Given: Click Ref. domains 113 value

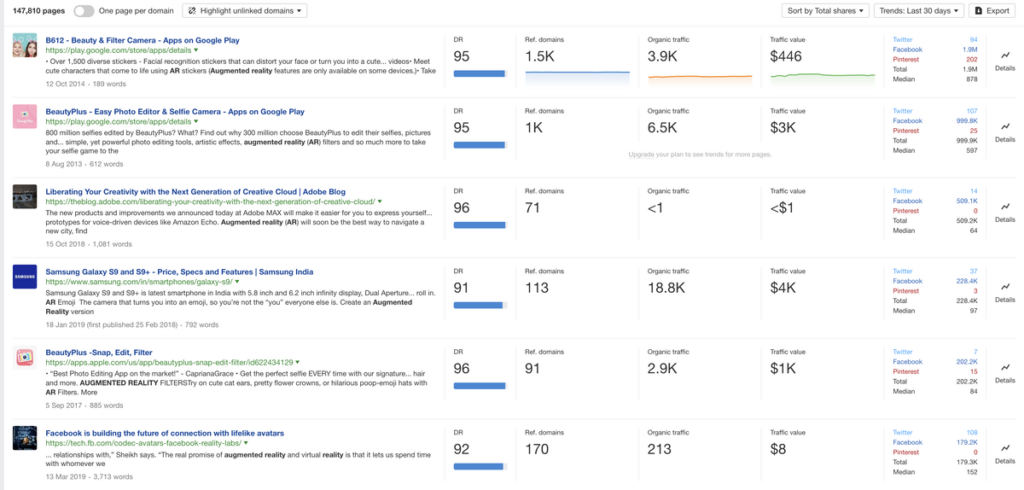Looking at the screenshot, I should (x=536, y=288).
